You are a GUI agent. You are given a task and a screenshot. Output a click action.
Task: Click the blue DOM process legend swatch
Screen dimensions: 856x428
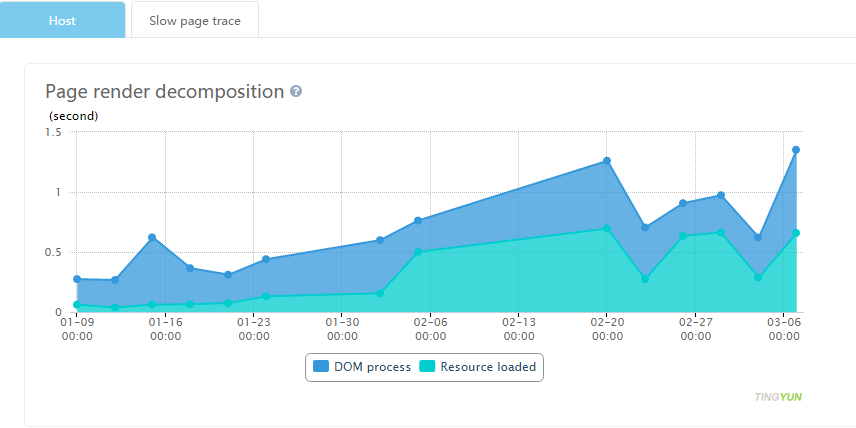pyautogui.click(x=322, y=367)
